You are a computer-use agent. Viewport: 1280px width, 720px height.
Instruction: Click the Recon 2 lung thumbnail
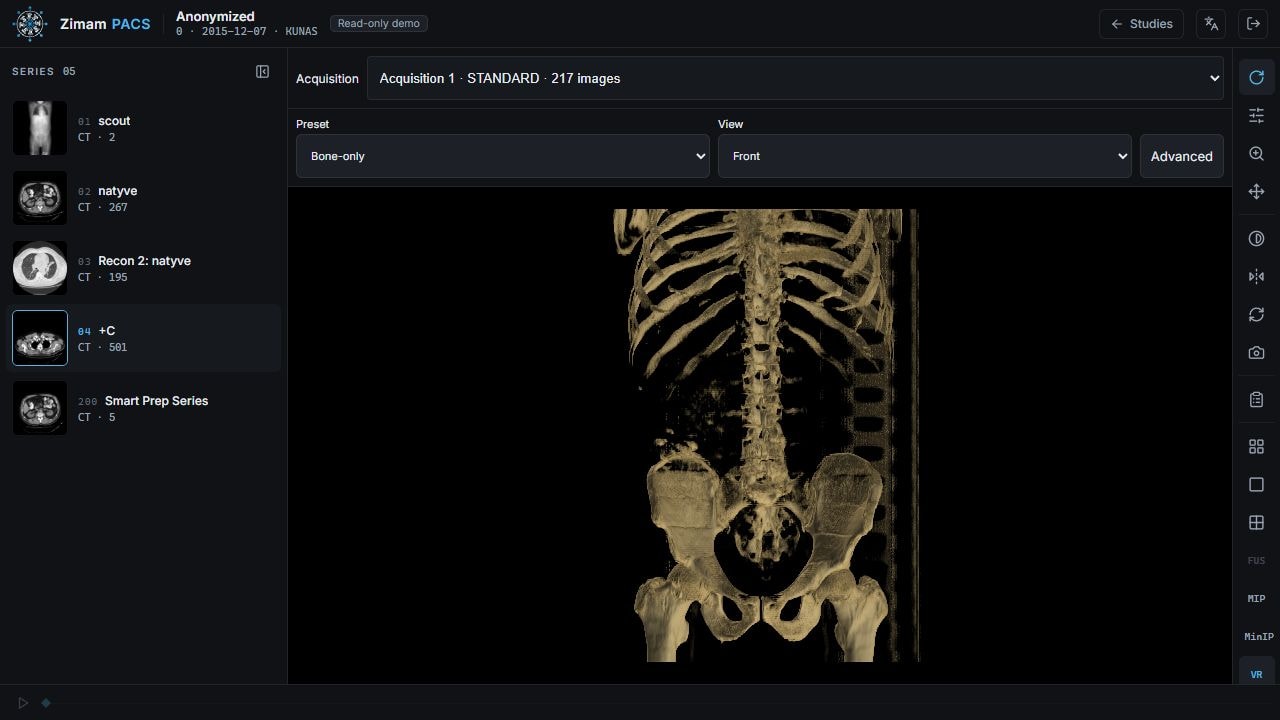coord(40,268)
